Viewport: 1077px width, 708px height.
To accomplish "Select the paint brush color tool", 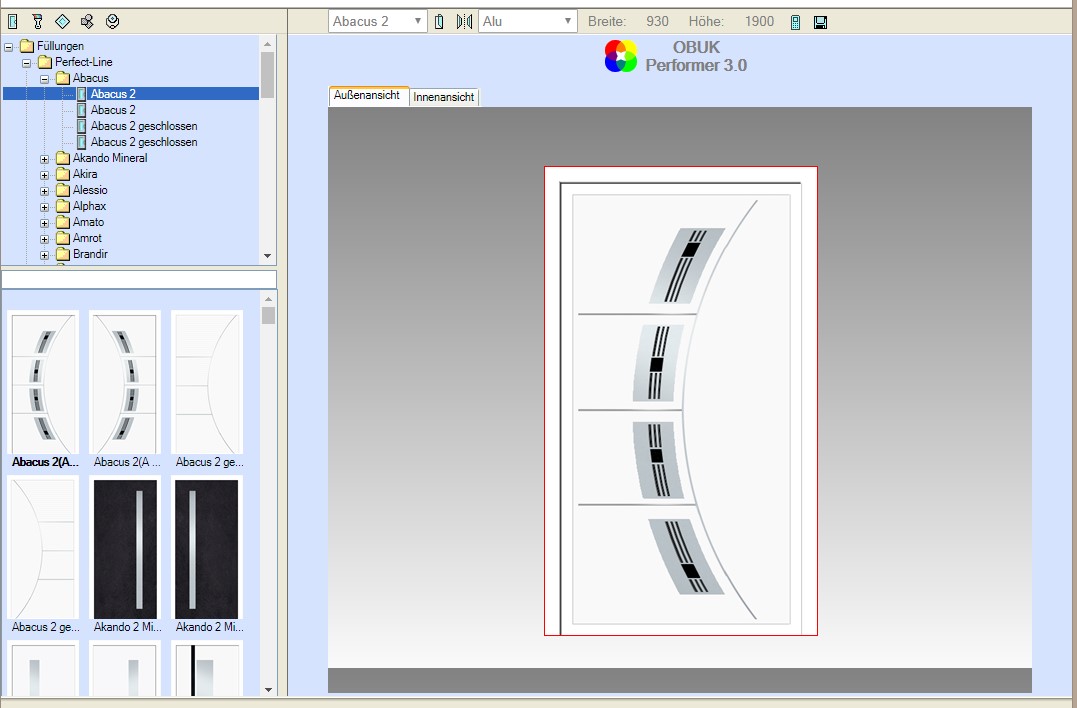I will point(37,21).
